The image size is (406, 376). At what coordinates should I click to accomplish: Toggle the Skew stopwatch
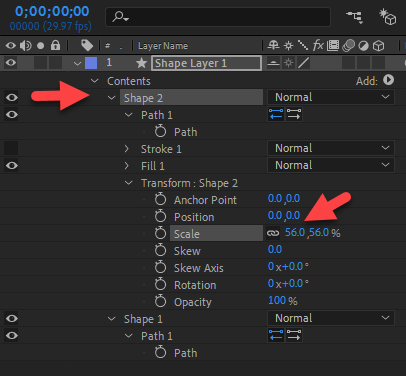tap(160, 250)
